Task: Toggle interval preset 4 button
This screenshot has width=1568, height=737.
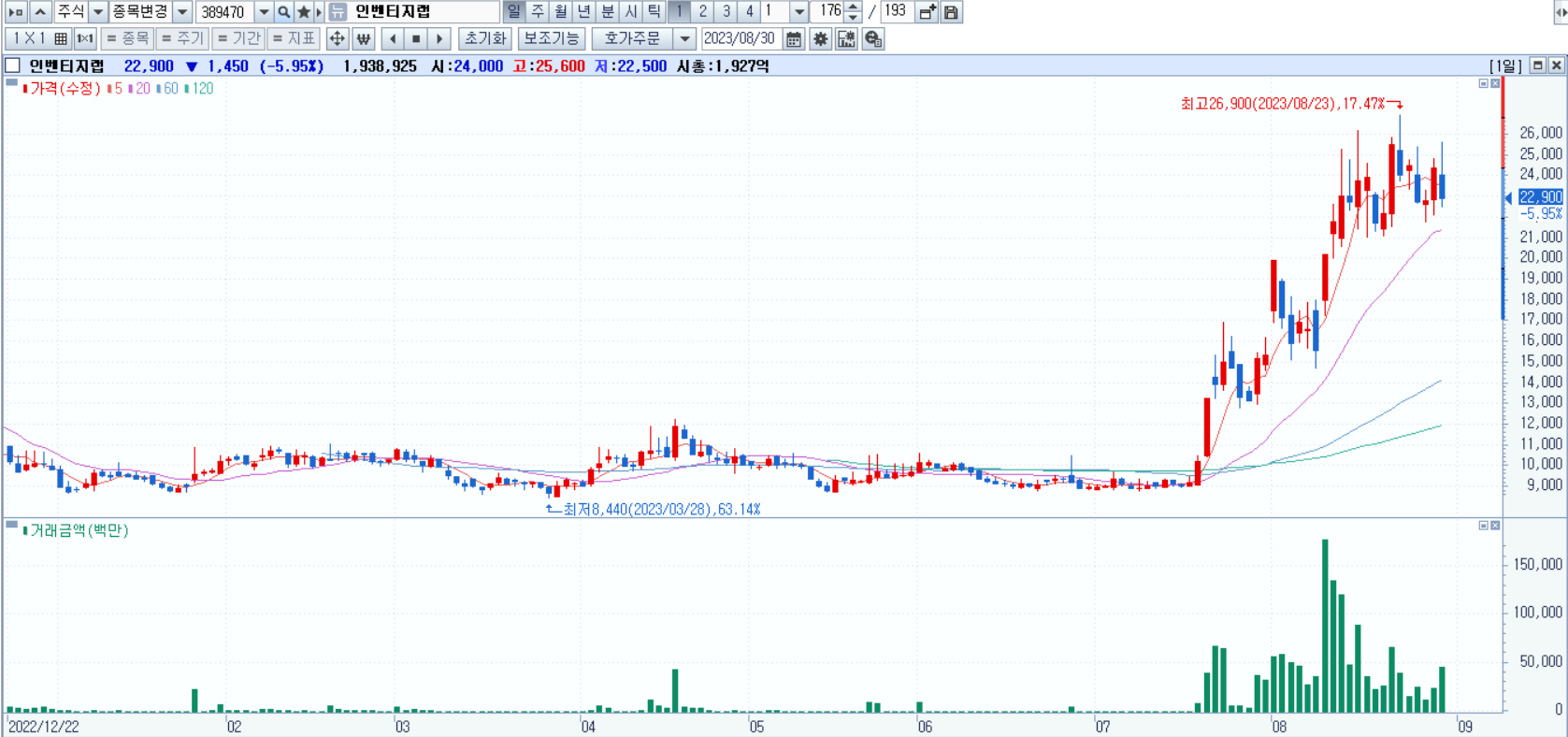Action: [749, 12]
